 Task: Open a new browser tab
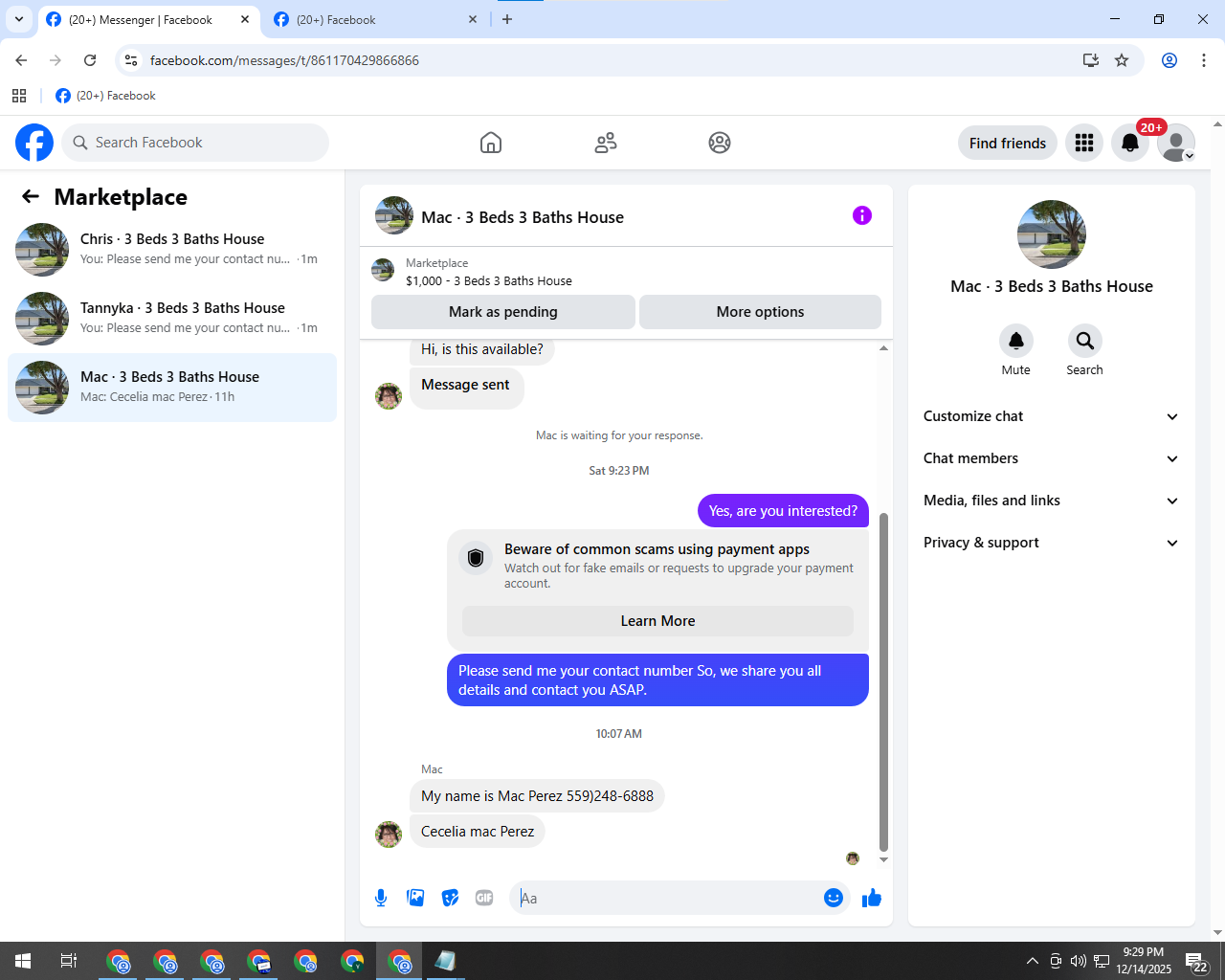click(x=507, y=19)
